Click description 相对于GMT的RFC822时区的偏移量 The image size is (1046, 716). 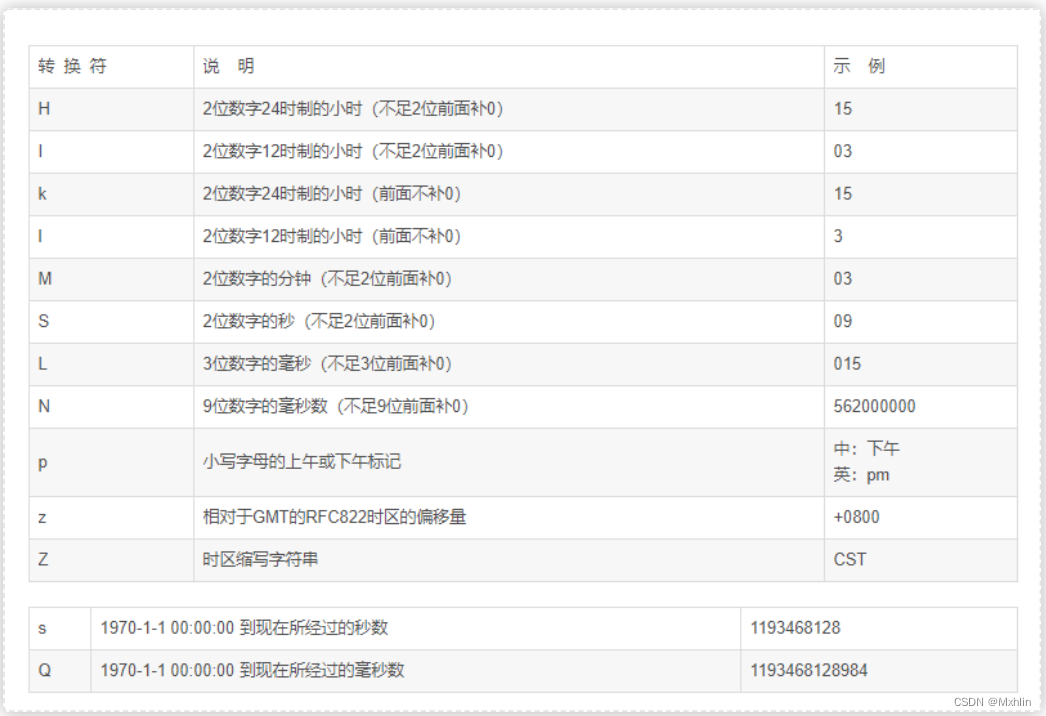(334, 517)
